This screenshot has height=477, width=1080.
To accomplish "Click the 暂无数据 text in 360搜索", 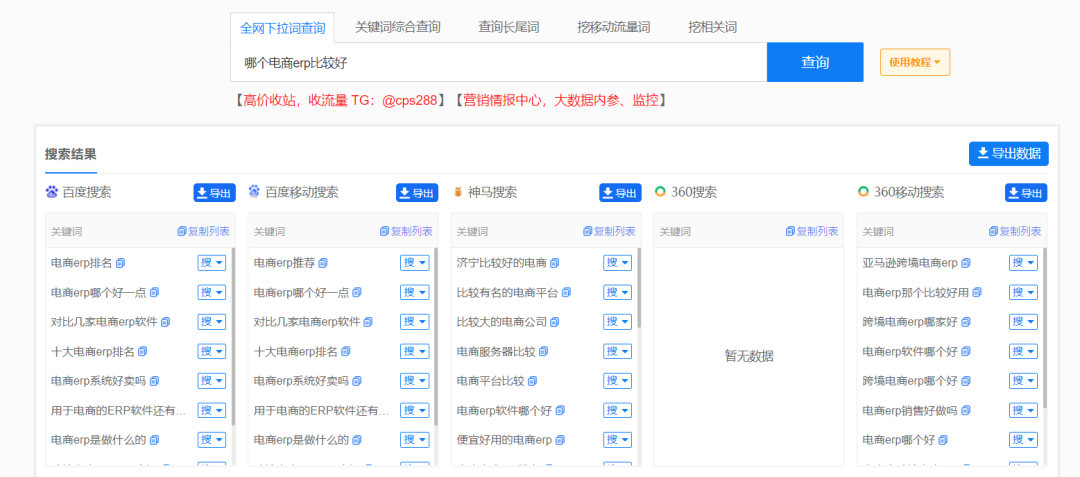I will [x=749, y=357].
